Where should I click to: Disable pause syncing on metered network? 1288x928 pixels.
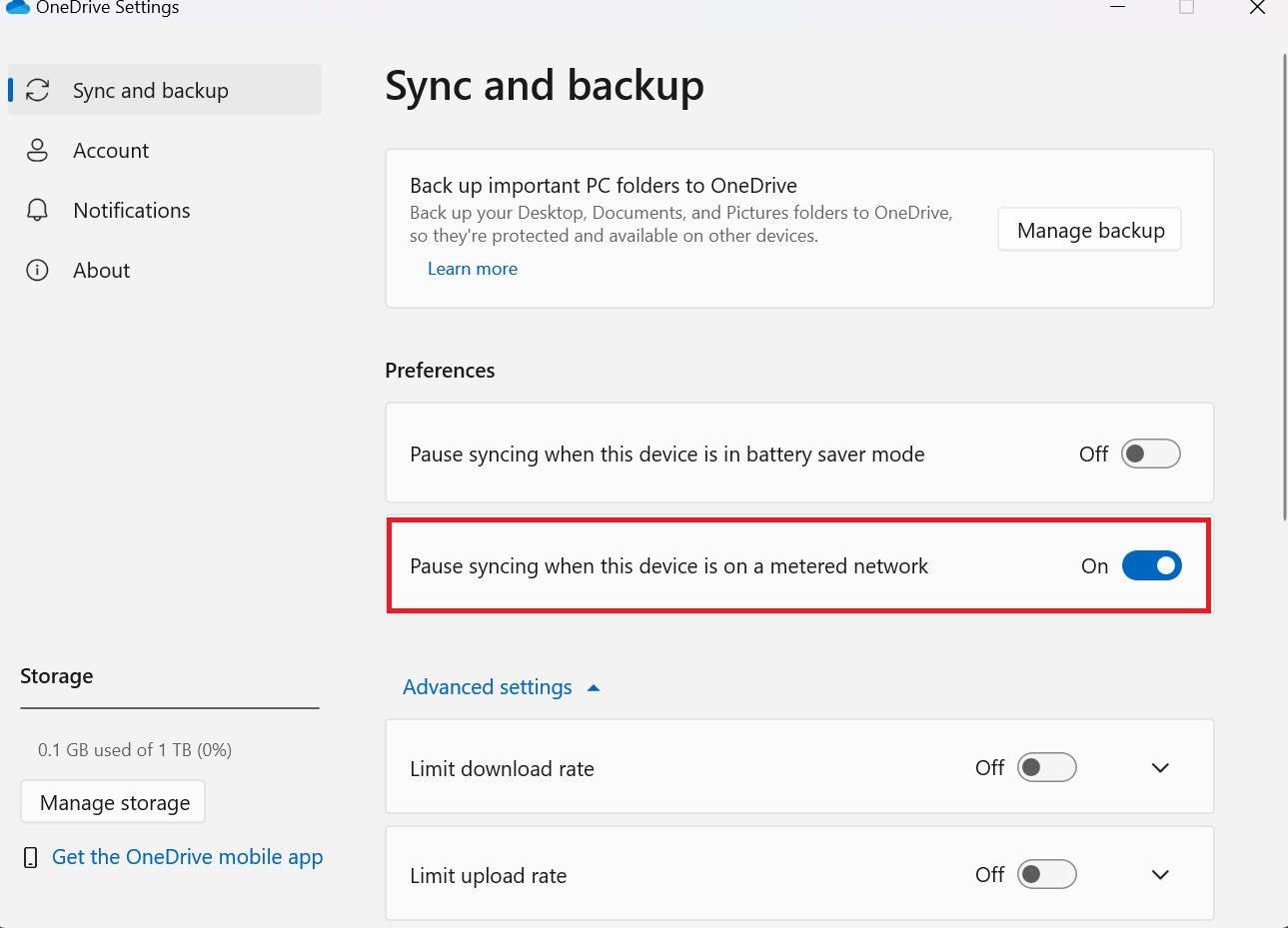coord(1151,566)
